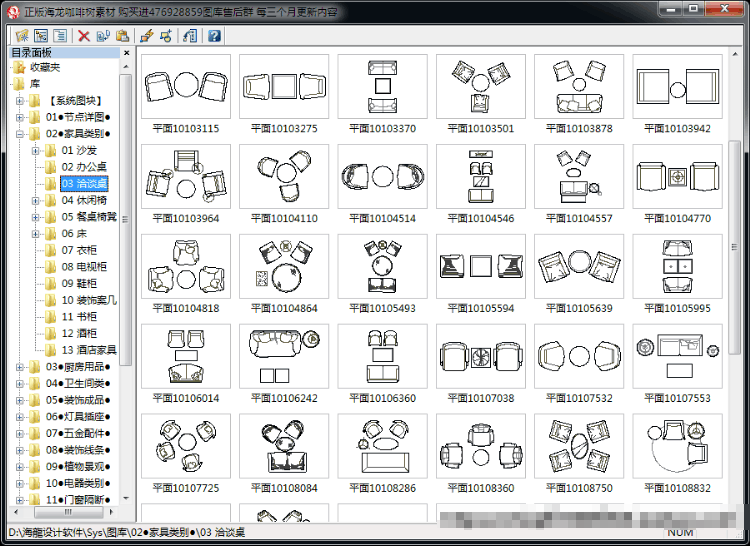The image size is (750, 546).
Task: Close the 目录面板 directory panel
Action: [126, 53]
